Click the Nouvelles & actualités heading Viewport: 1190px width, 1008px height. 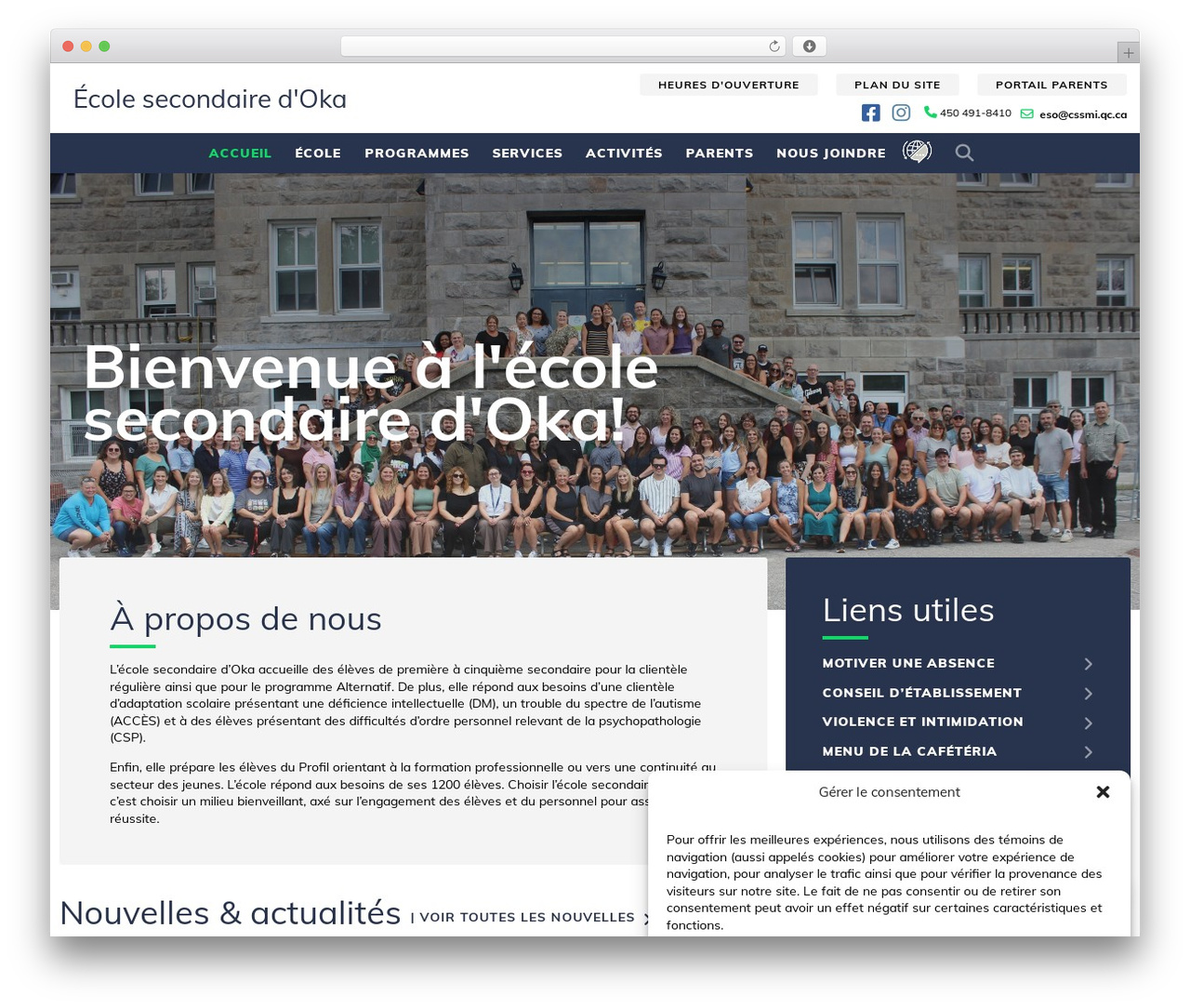pyautogui.click(x=231, y=913)
